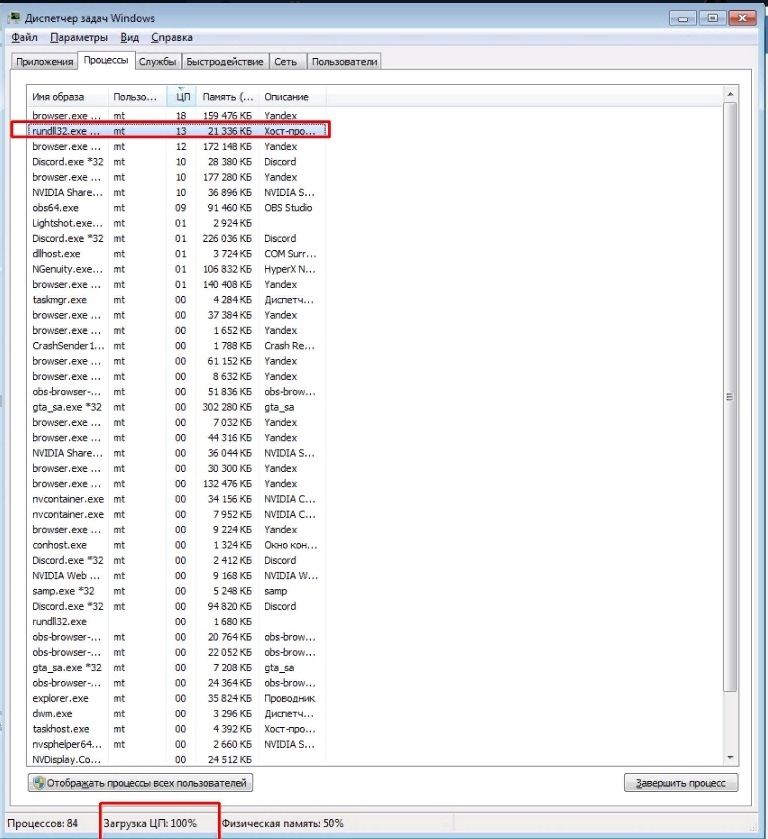Select Discord.exe using 2 412 КБ
The image size is (768, 839).
(177, 560)
